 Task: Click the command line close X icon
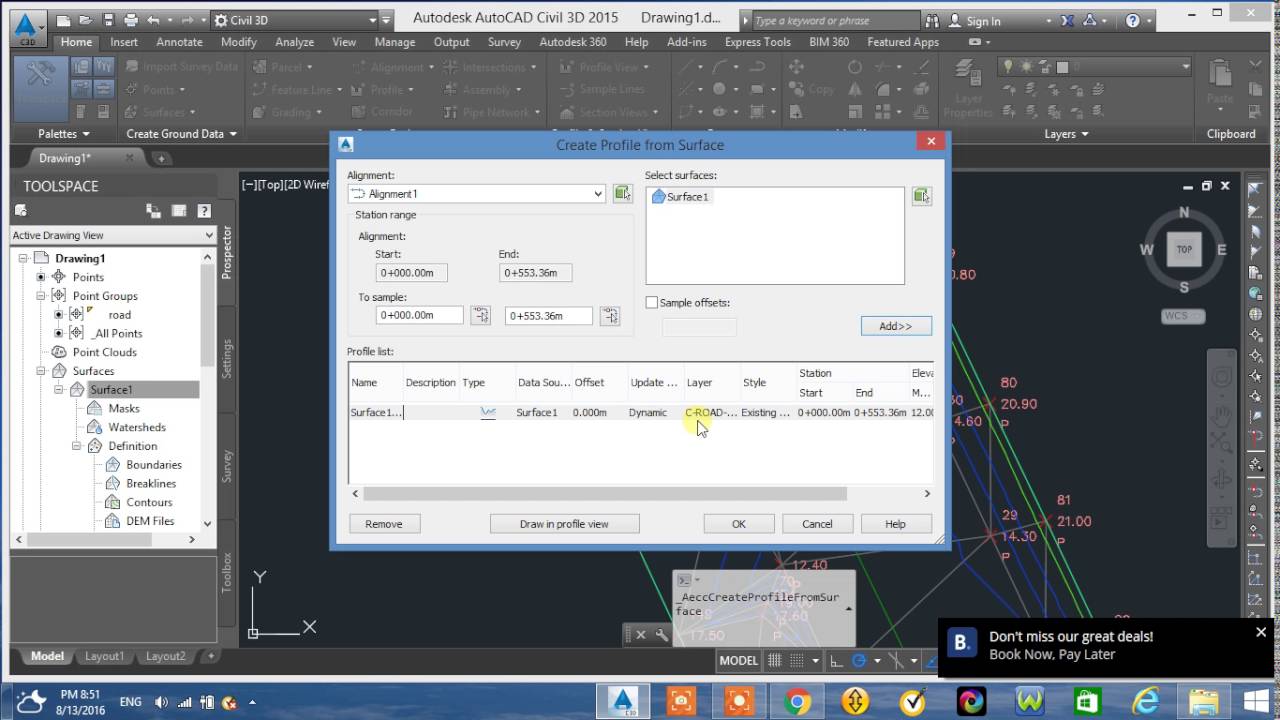tap(640, 634)
